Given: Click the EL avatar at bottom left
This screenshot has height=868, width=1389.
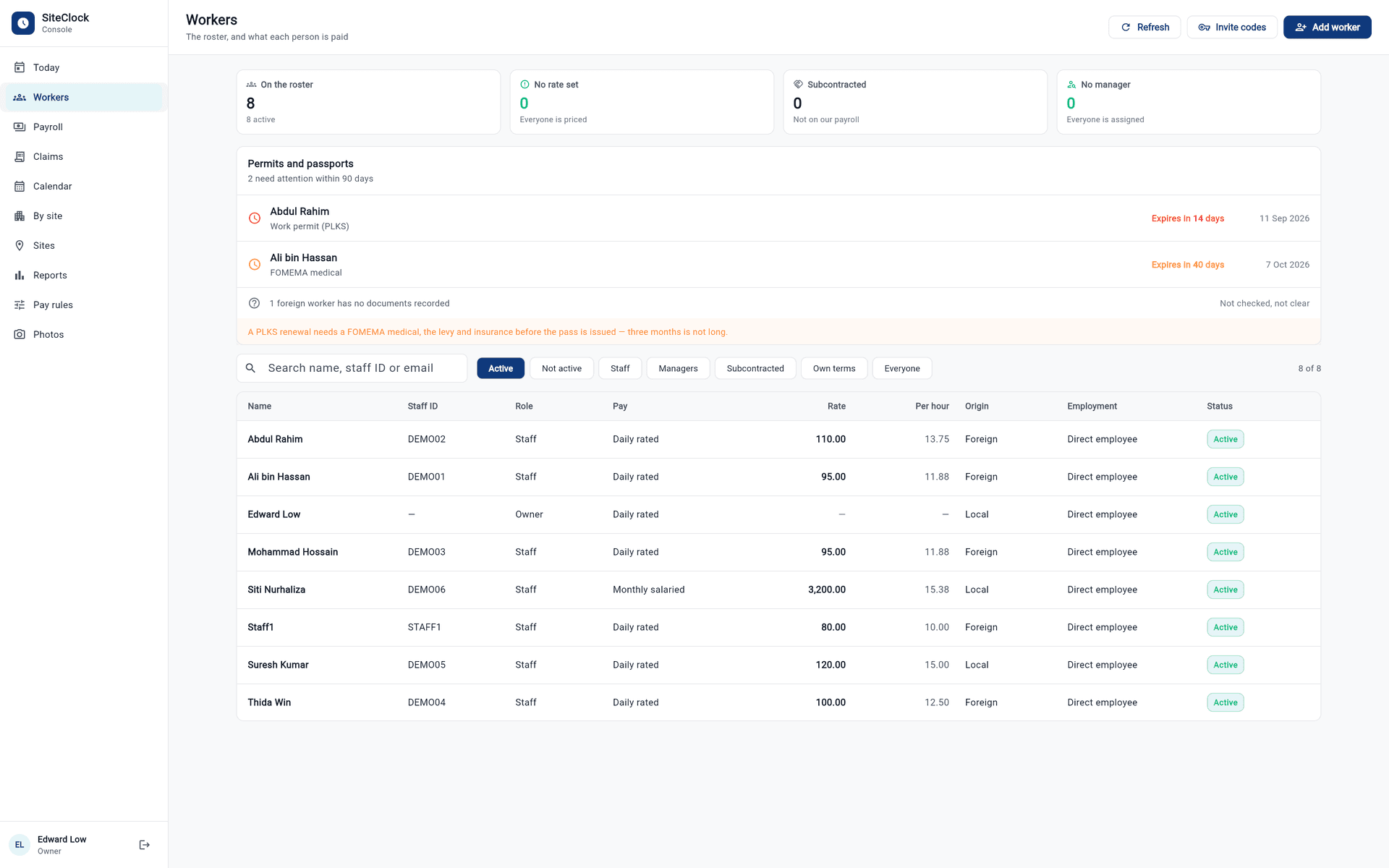Looking at the screenshot, I should coord(20,845).
